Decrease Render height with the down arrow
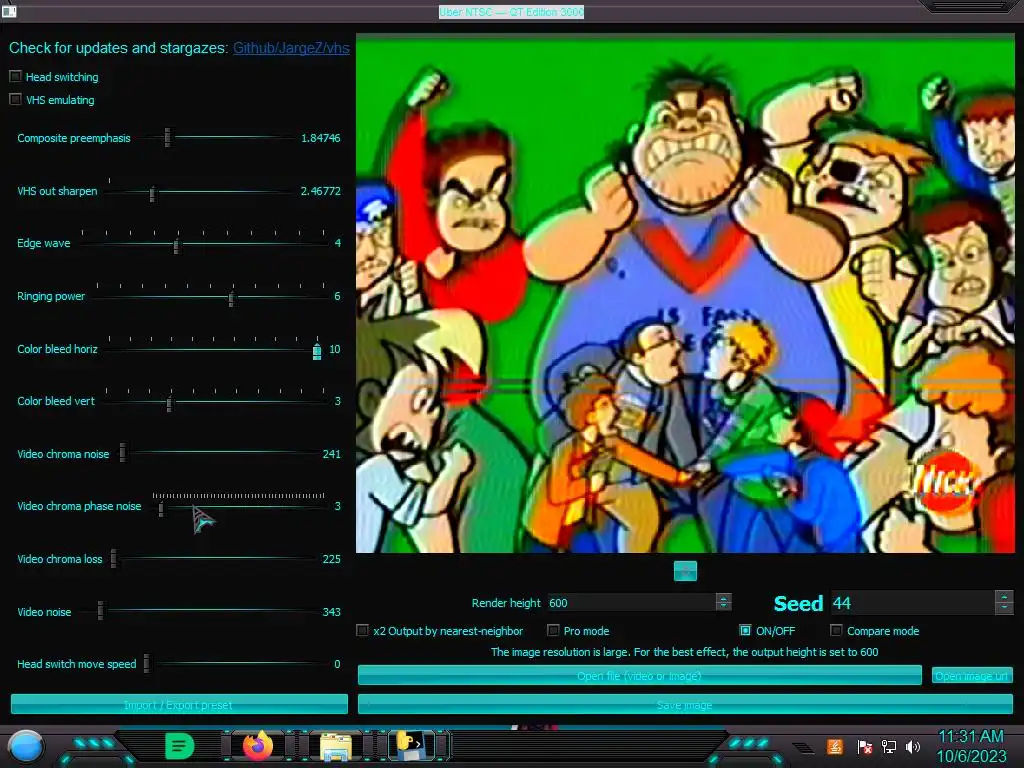The width and height of the screenshot is (1024, 768). [x=724, y=607]
